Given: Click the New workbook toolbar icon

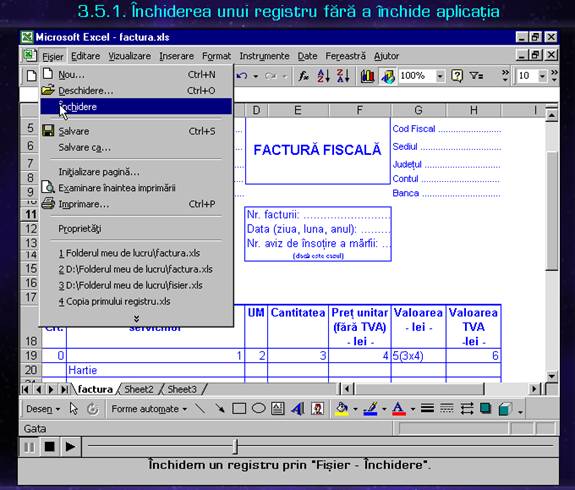Looking at the screenshot, I should [32, 76].
